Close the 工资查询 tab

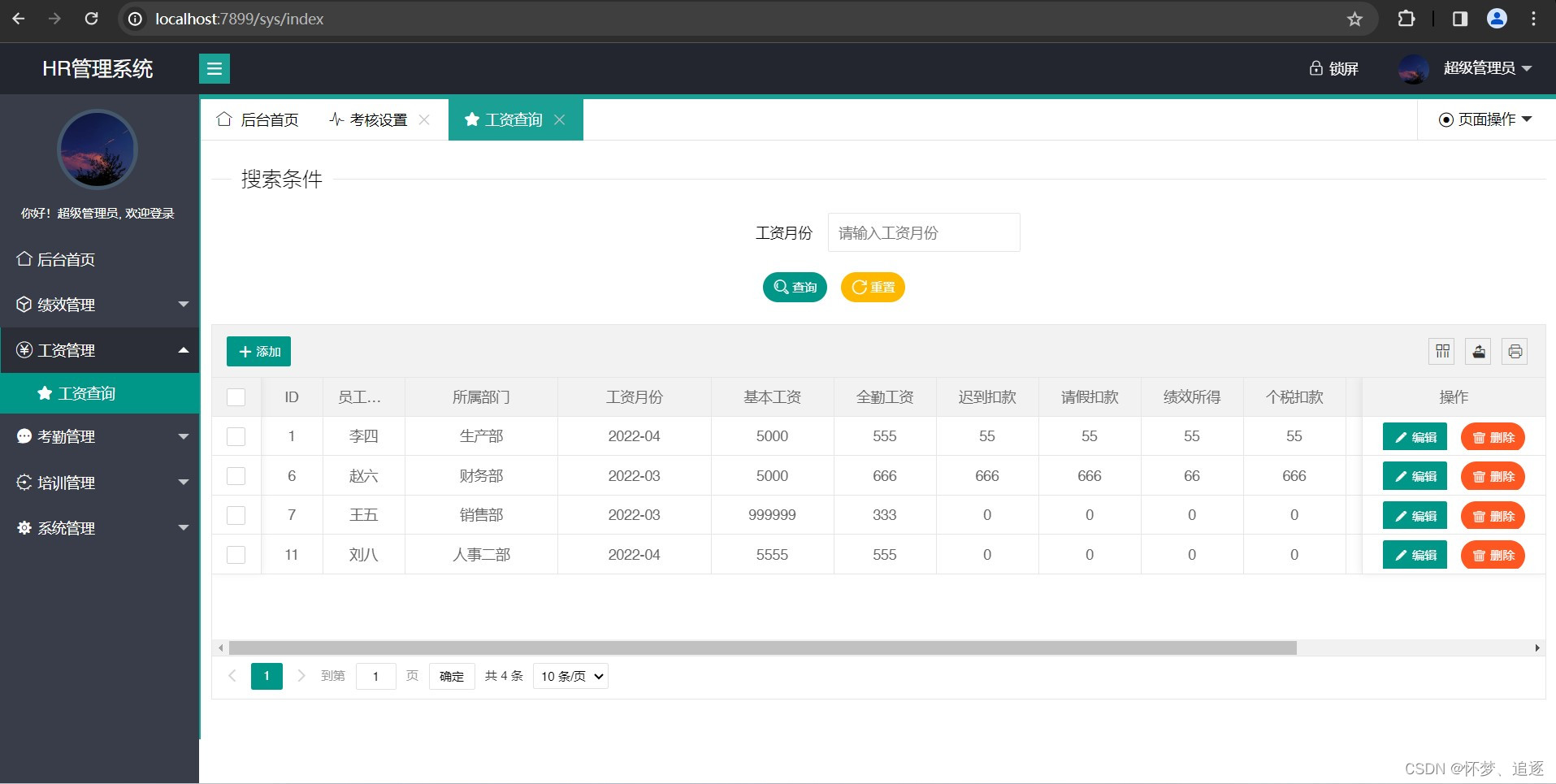[559, 119]
